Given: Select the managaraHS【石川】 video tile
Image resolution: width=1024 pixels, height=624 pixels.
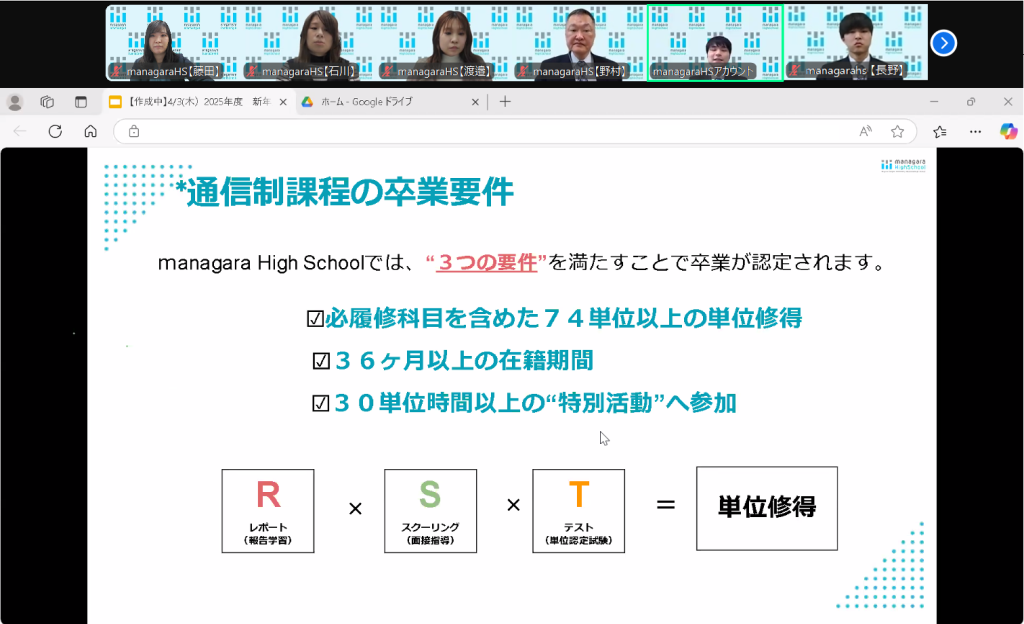Looking at the screenshot, I should click(x=308, y=42).
